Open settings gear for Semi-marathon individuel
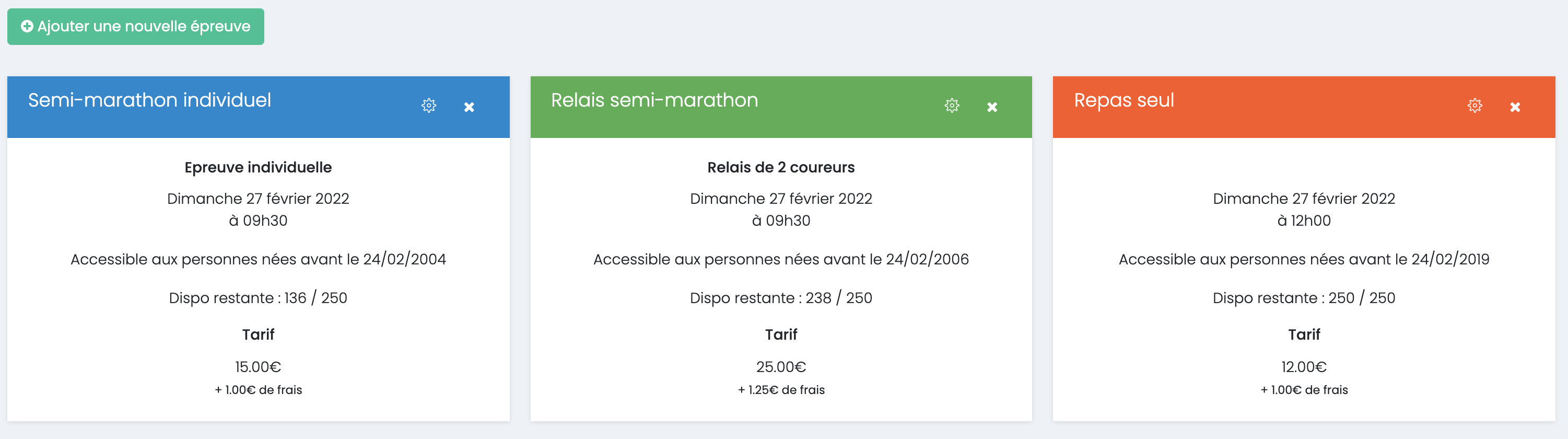 point(428,106)
